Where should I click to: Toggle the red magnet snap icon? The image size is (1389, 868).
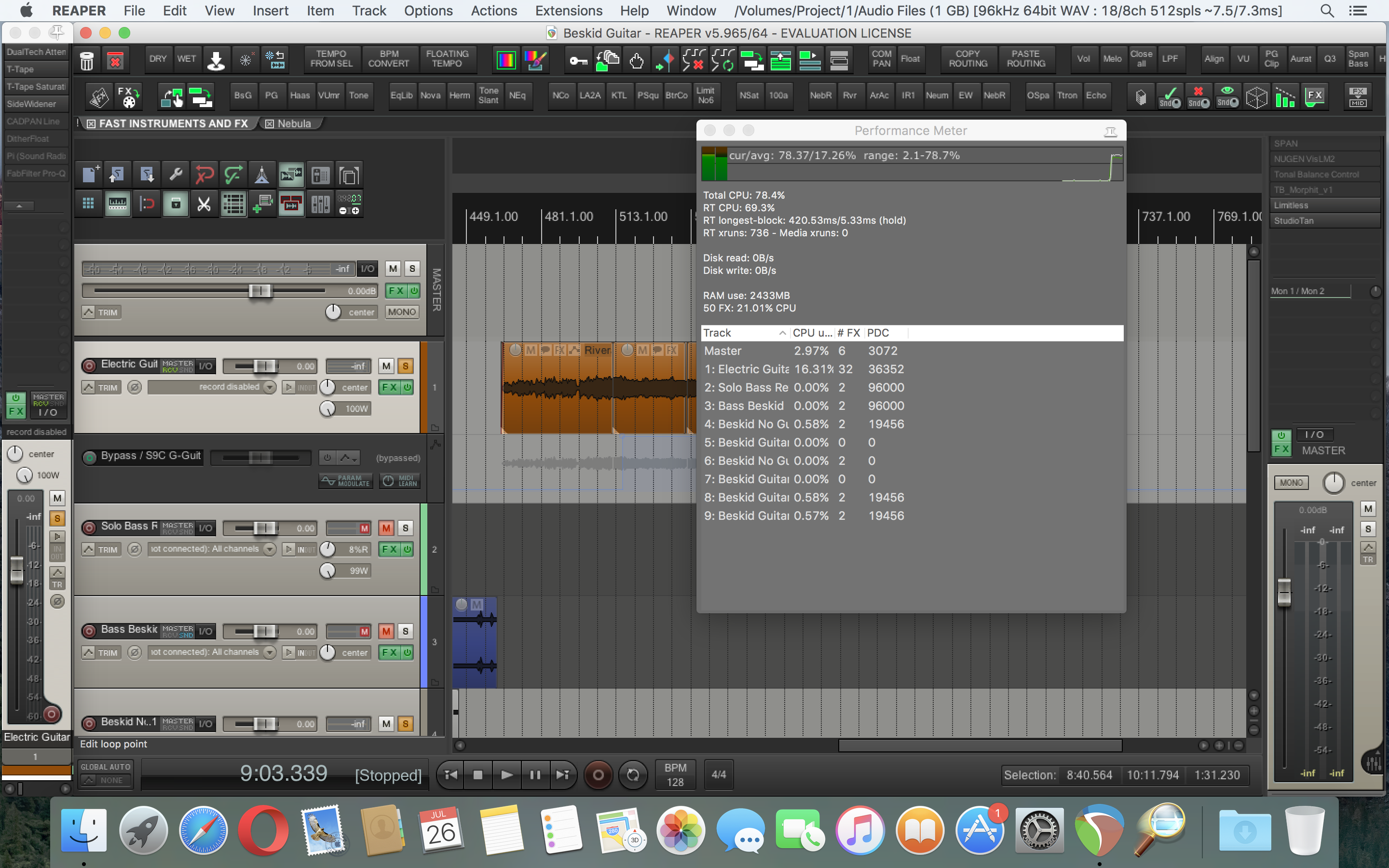(147, 204)
